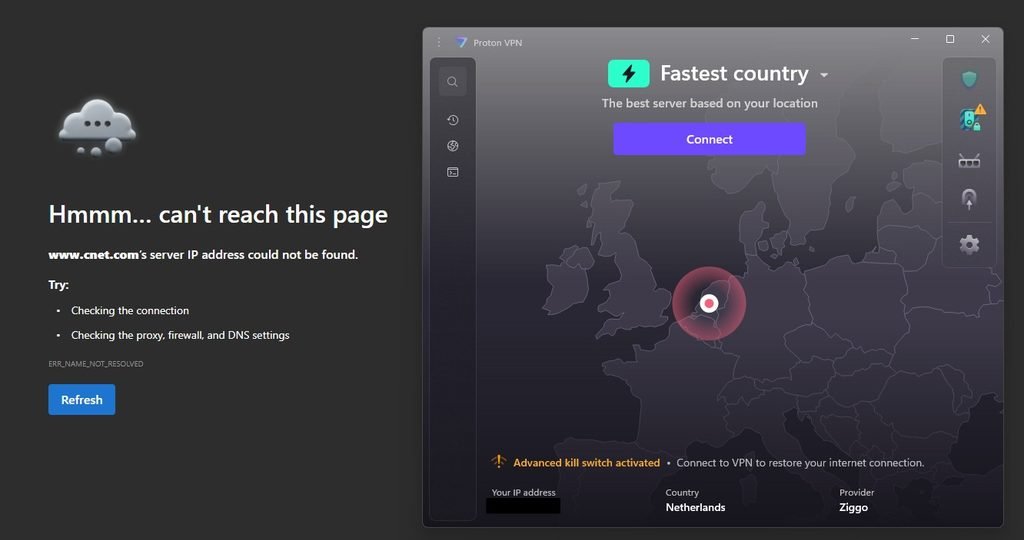Click 'Checking the proxy, firewall, and DNS settings'

(180, 335)
